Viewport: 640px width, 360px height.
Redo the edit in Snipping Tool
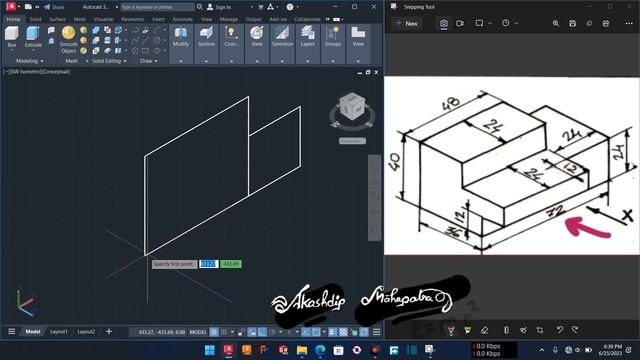(575, 329)
